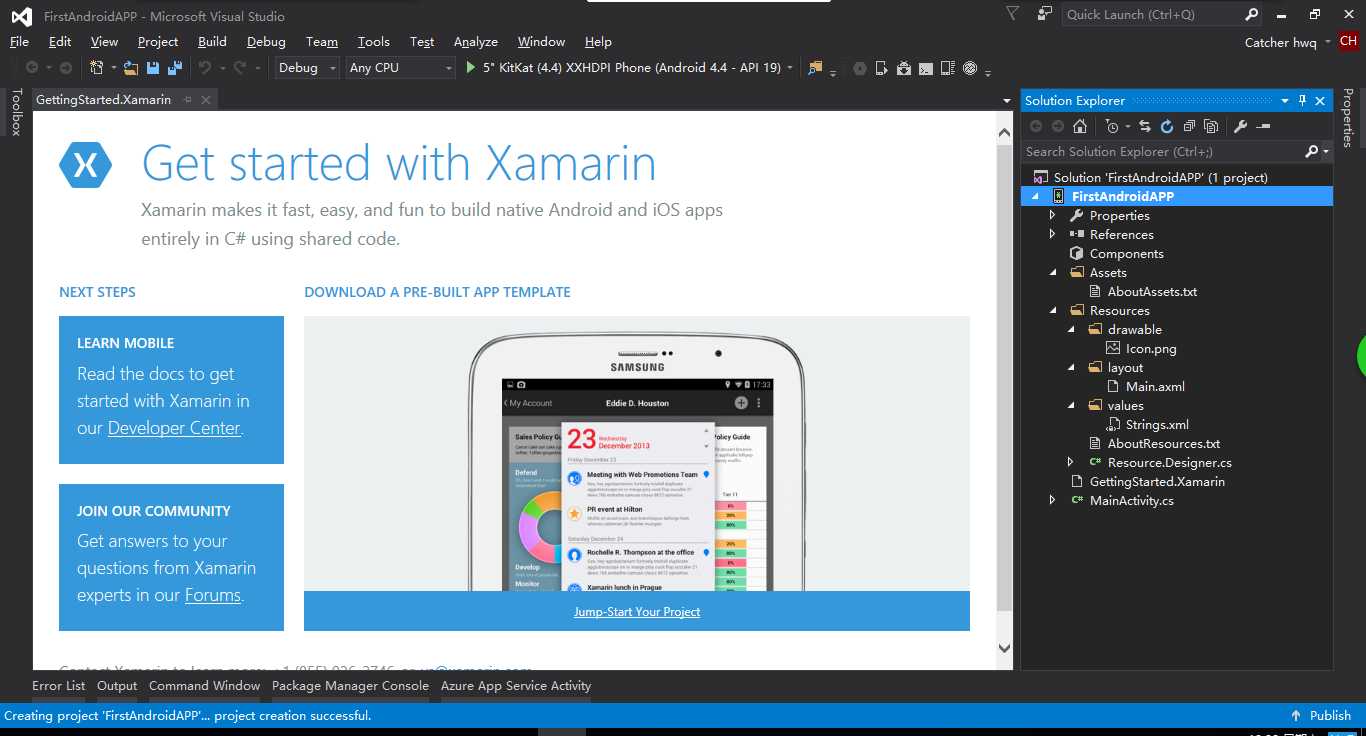Click the Android adb command prompt icon

tap(926, 68)
